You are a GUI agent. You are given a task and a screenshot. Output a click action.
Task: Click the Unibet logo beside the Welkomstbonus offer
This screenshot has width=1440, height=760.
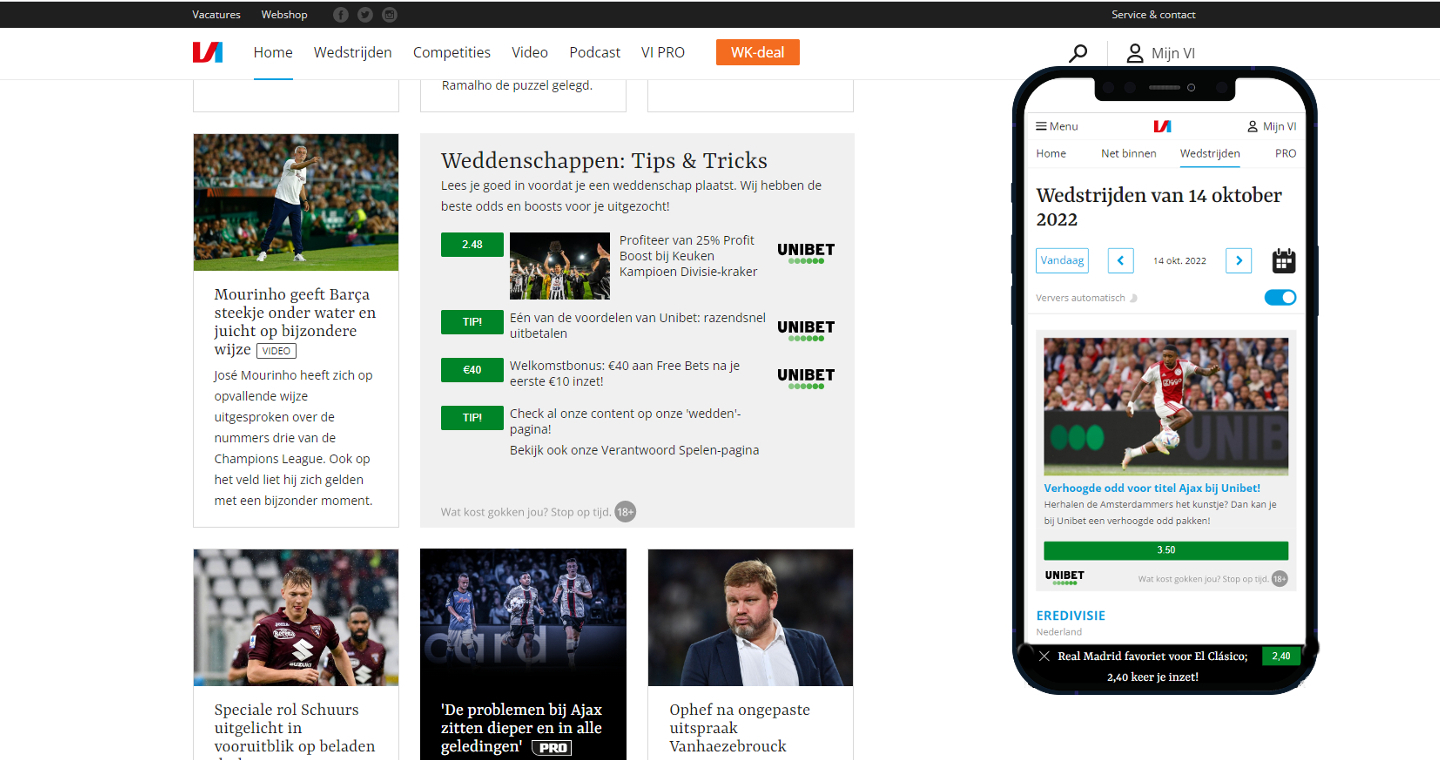(806, 379)
